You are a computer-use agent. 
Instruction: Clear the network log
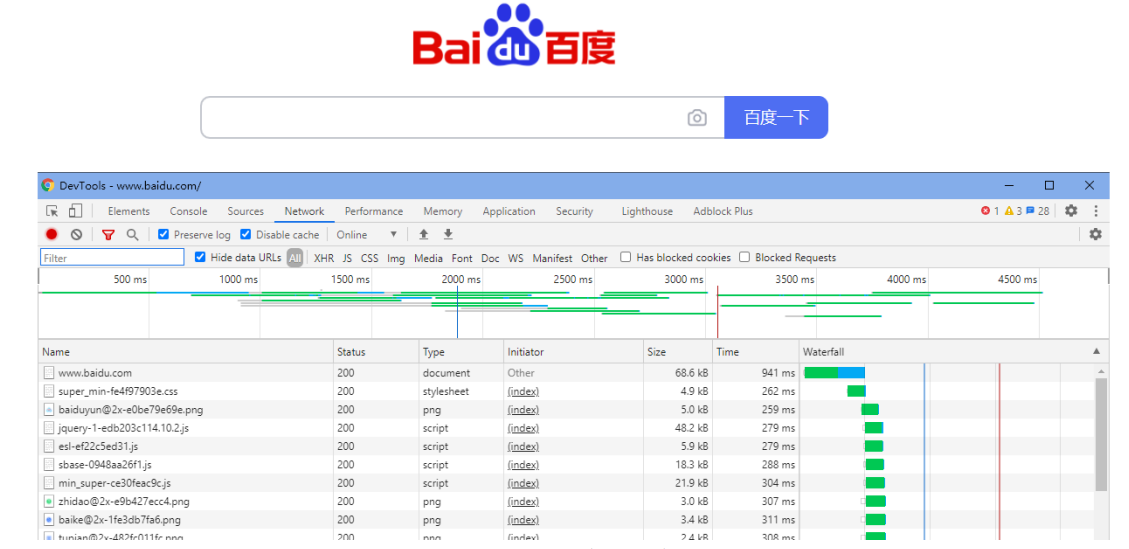tap(76, 235)
